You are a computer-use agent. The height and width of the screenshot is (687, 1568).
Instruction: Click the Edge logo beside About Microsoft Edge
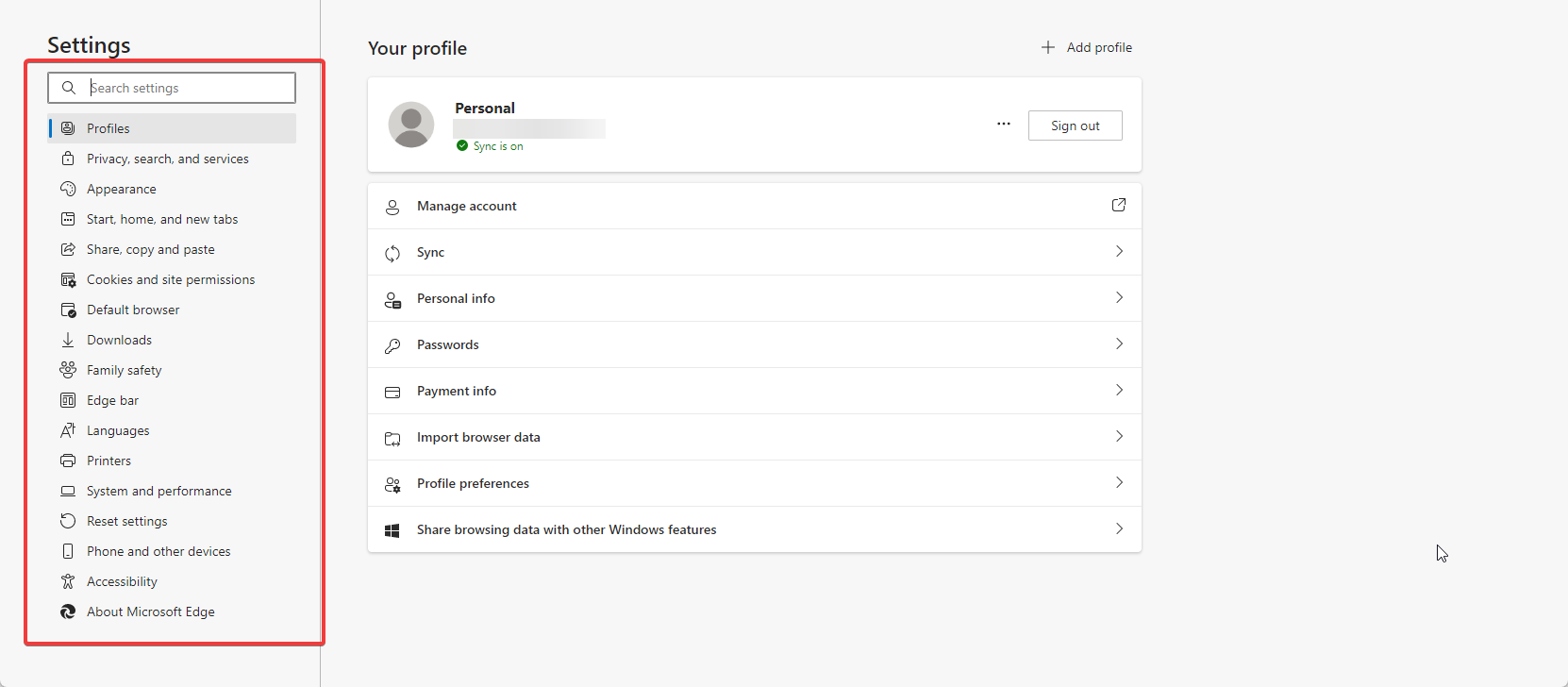coord(68,612)
